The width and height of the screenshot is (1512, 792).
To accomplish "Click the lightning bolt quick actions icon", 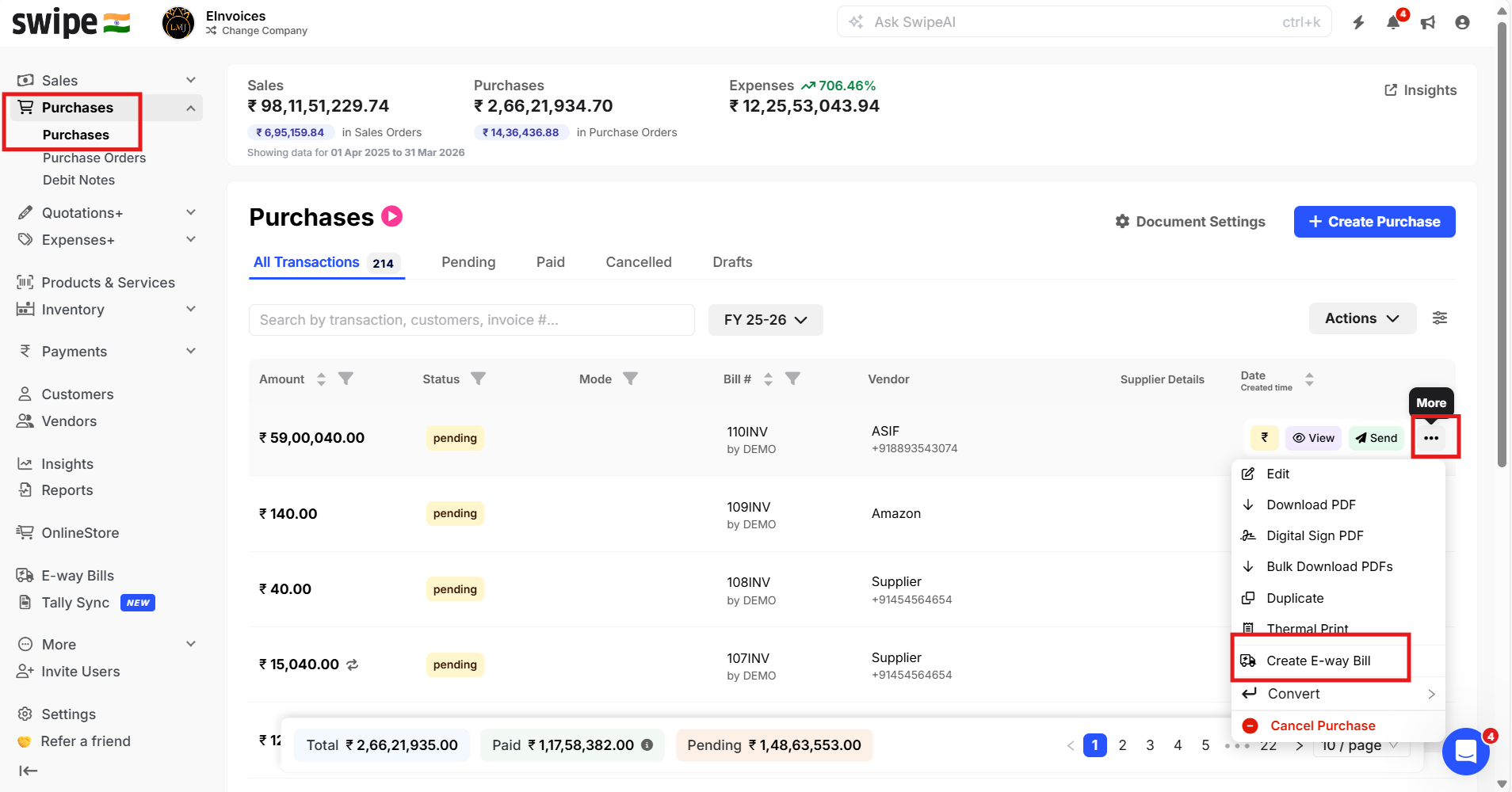I will click(1358, 22).
